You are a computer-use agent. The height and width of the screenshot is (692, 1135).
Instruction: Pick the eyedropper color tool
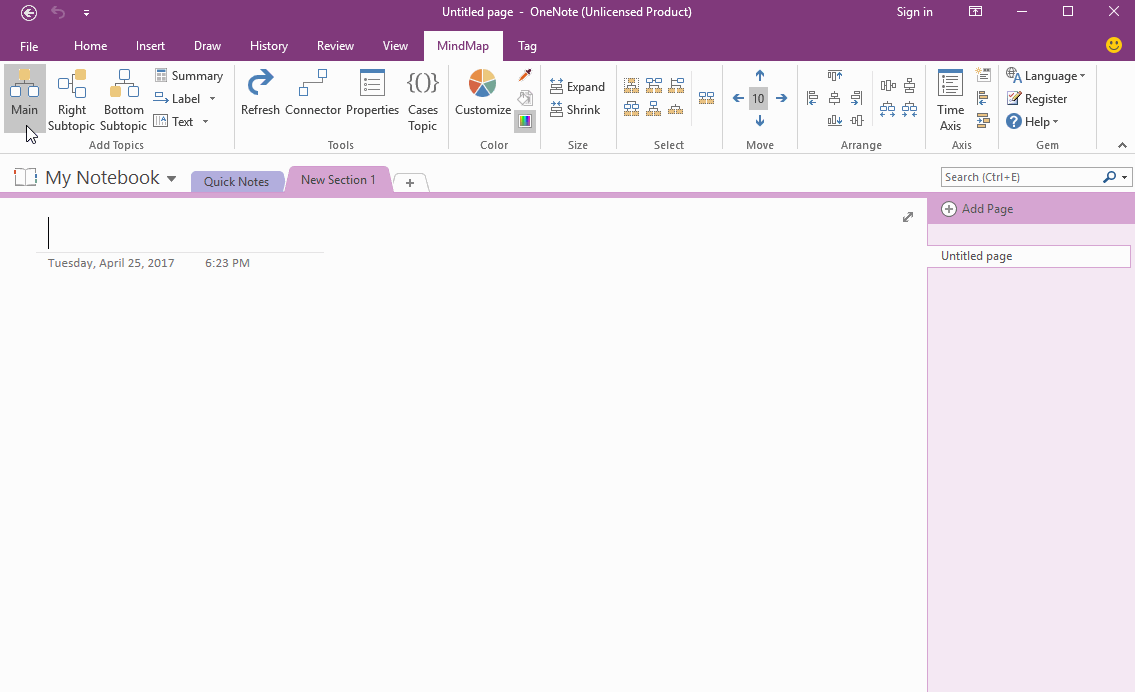526,75
